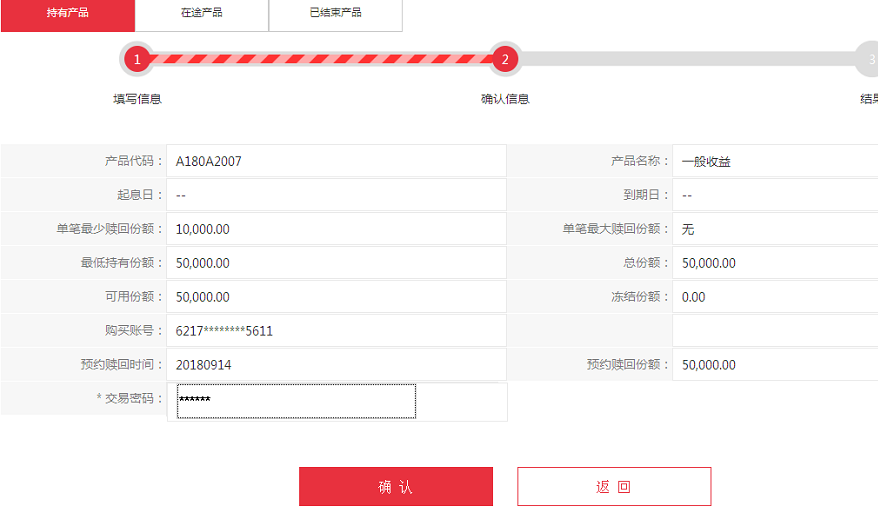Click the 产品名称 field label
Image resolution: width=878 pixels, height=512 pixels.
640,161
